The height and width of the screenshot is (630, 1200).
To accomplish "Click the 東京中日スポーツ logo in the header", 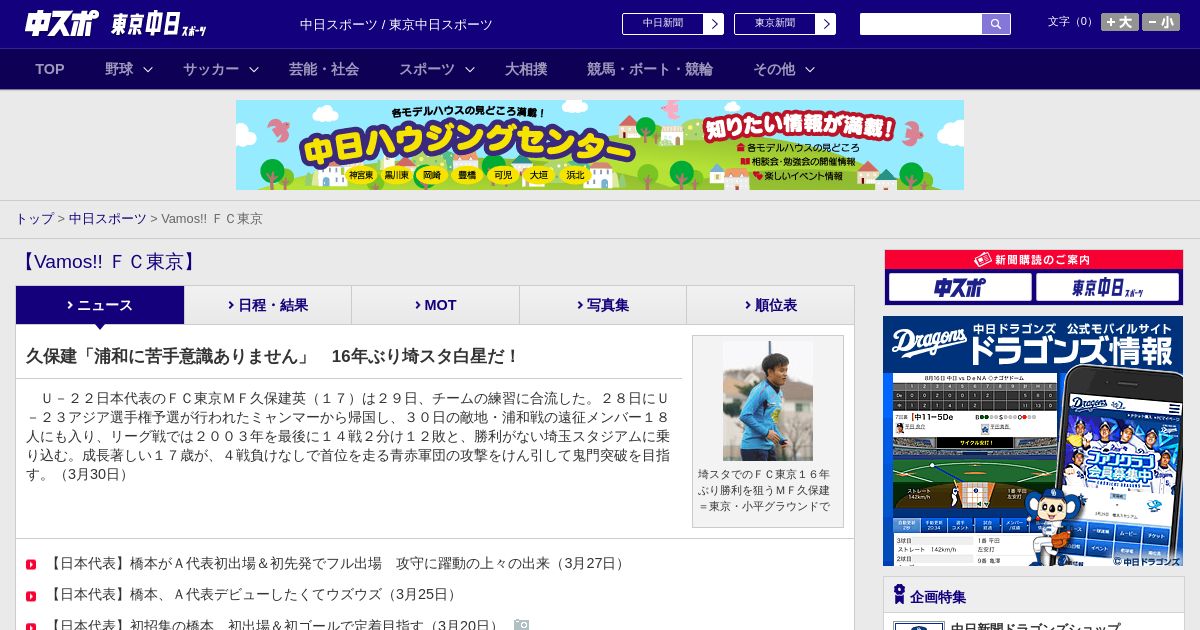I will [x=159, y=24].
